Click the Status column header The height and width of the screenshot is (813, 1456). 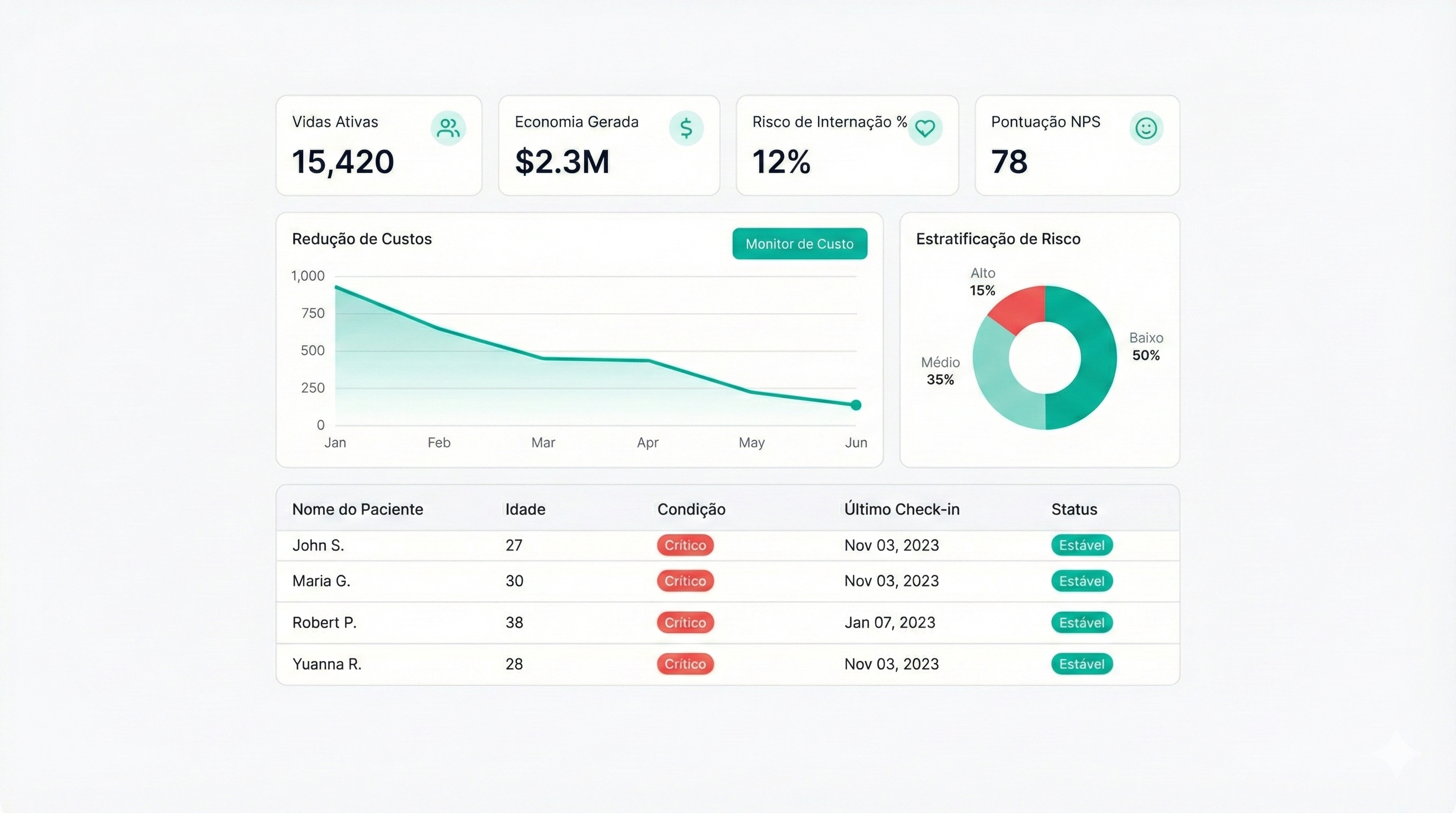[x=1074, y=509]
